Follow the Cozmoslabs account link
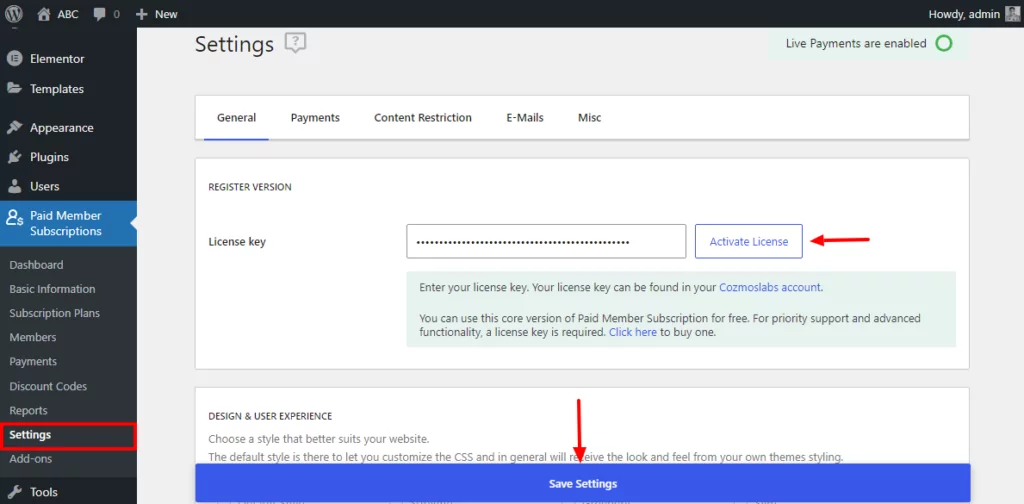Viewport: 1024px width, 504px height. [770, 287]
